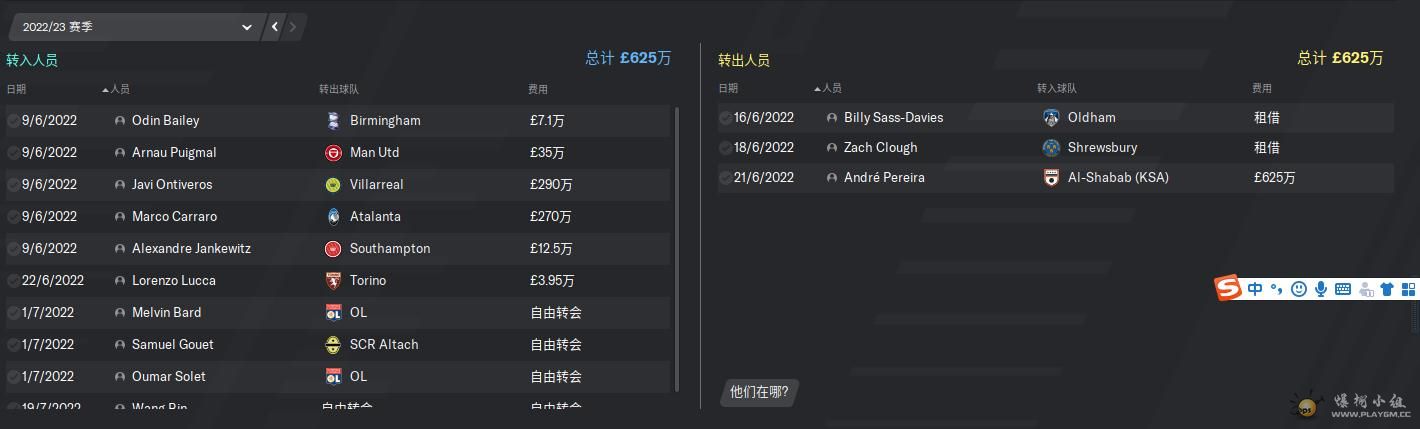This screenshot has width=1420, height=429.
Task: Toggle the checkmark beside Billy Sass-Davies row
Action: [725, 118]
